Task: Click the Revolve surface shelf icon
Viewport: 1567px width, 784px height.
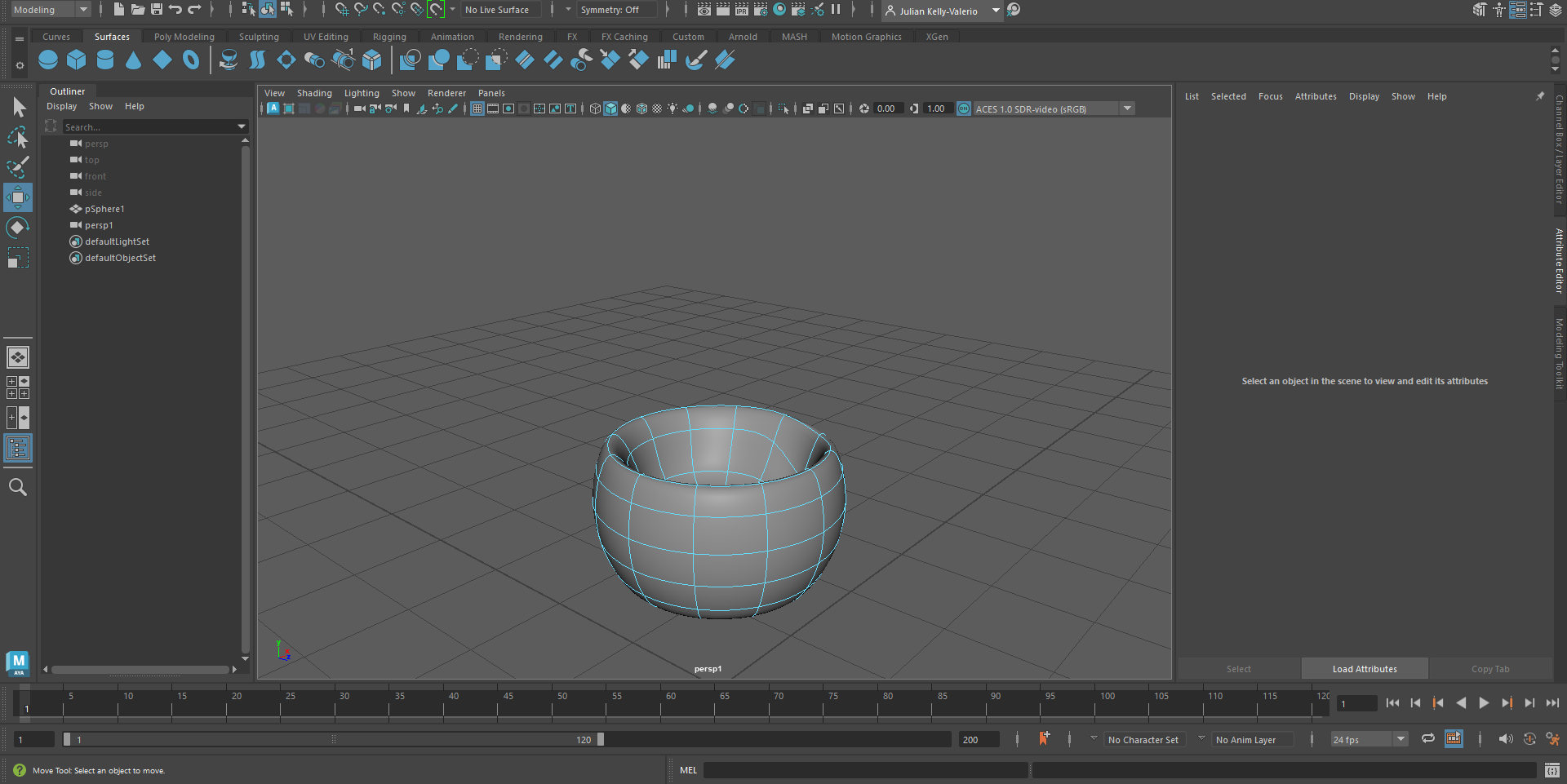Action: 229,60
